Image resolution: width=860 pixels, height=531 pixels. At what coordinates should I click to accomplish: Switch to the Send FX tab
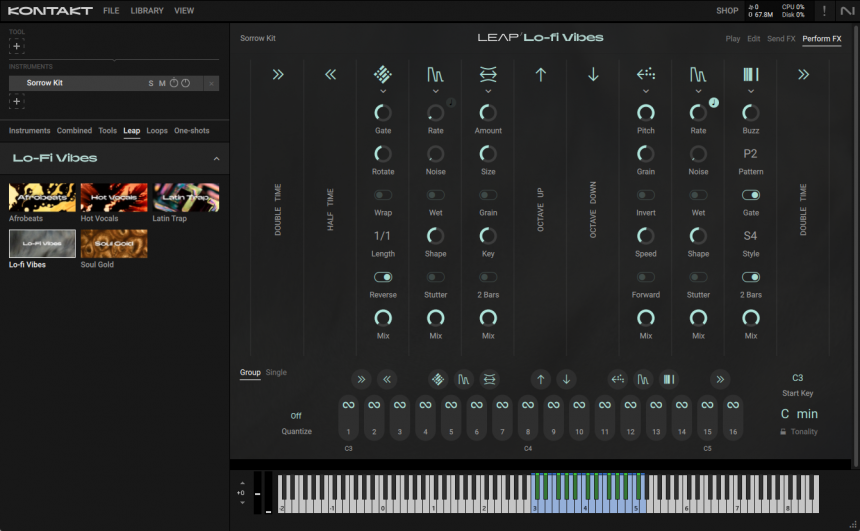pyautogui.click(x=781, y=38)
